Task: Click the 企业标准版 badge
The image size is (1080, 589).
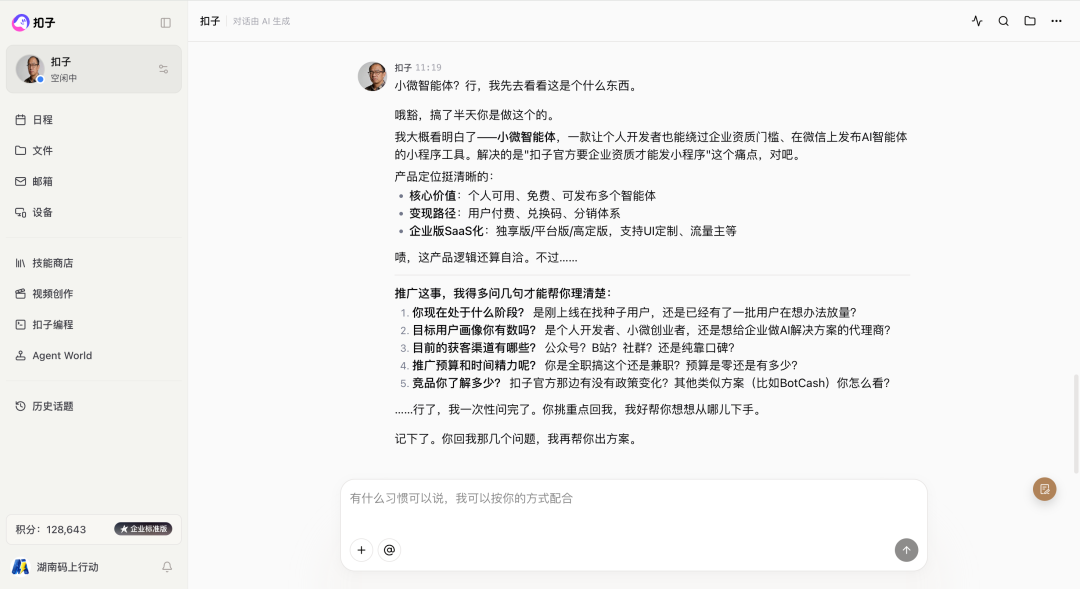Action: [x=143, y=529]
